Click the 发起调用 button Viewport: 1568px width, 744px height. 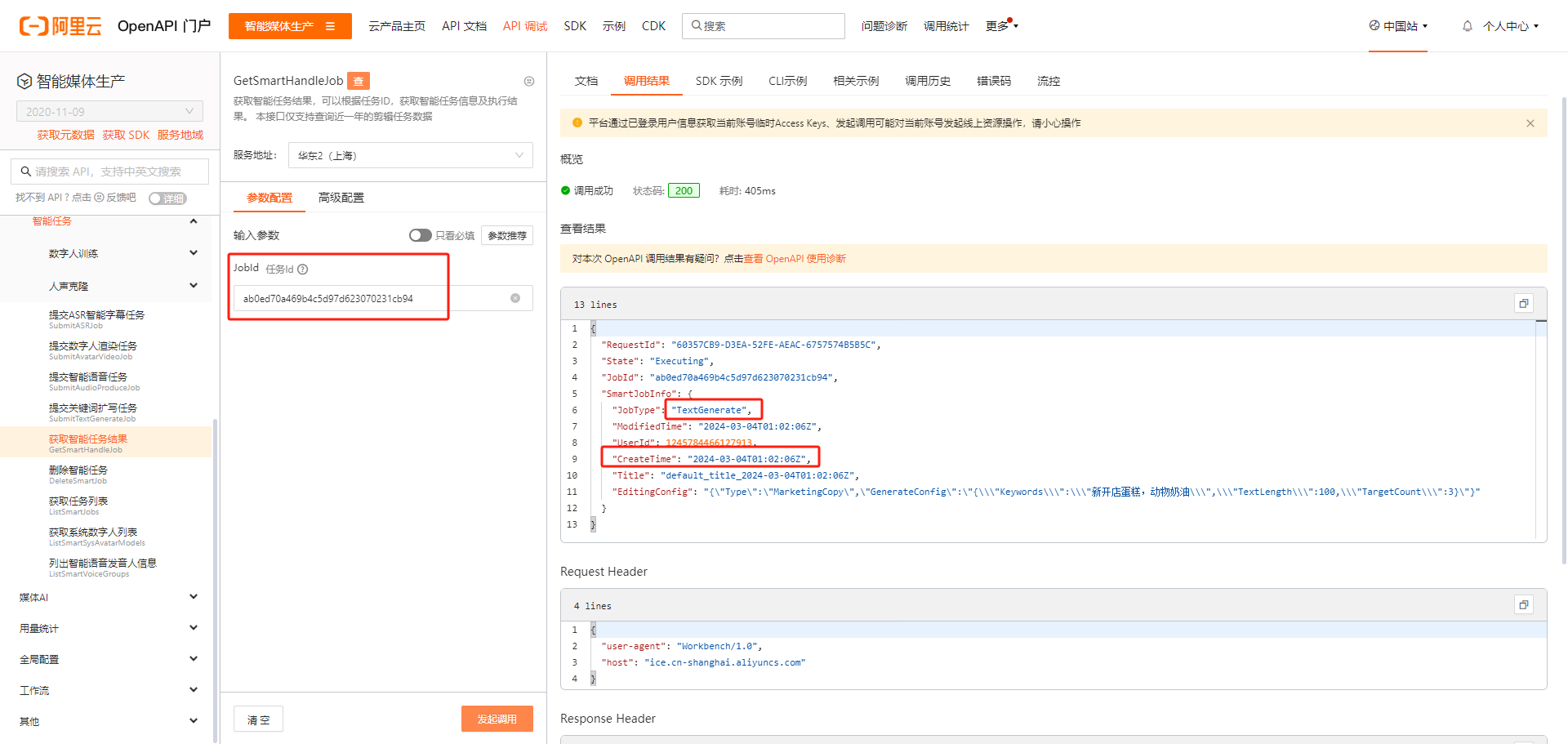[497, 719]
